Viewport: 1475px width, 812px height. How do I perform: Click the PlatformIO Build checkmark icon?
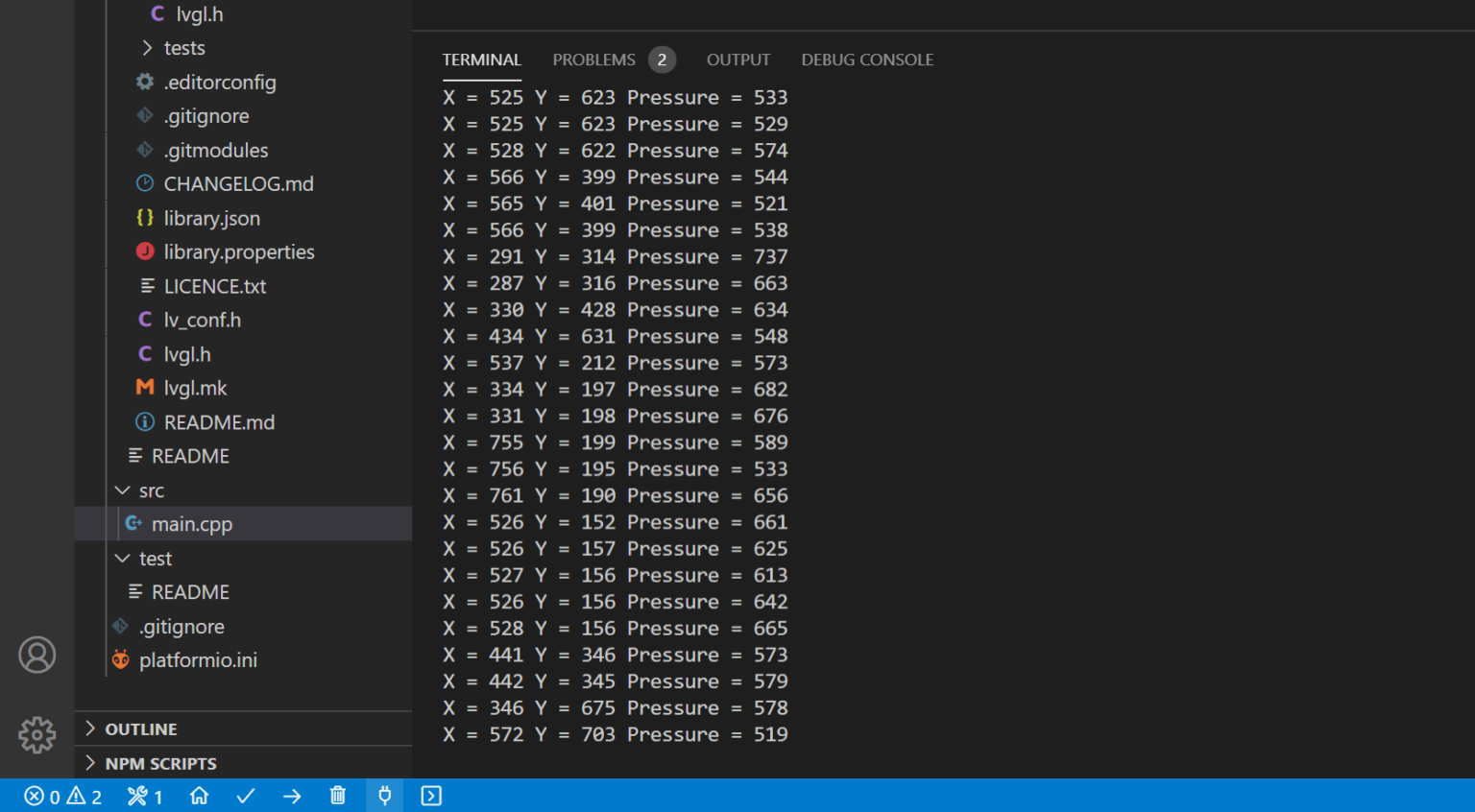246,796
